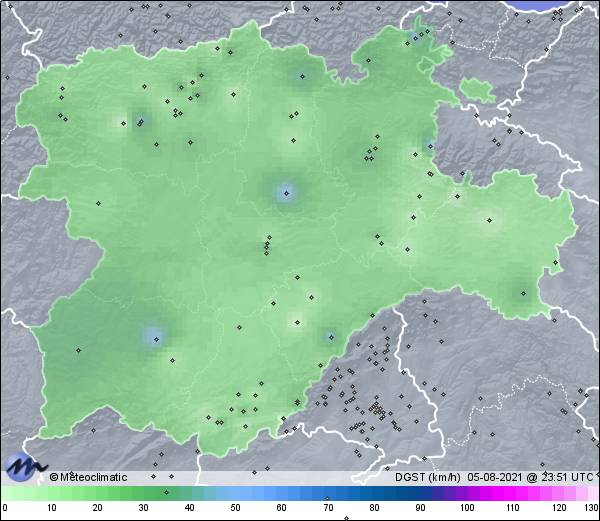Image resolution: width=600 pixels, height=521 pixels.
Task: Click the station marker overlapping the scale near 35
Action: click(166, 492)
